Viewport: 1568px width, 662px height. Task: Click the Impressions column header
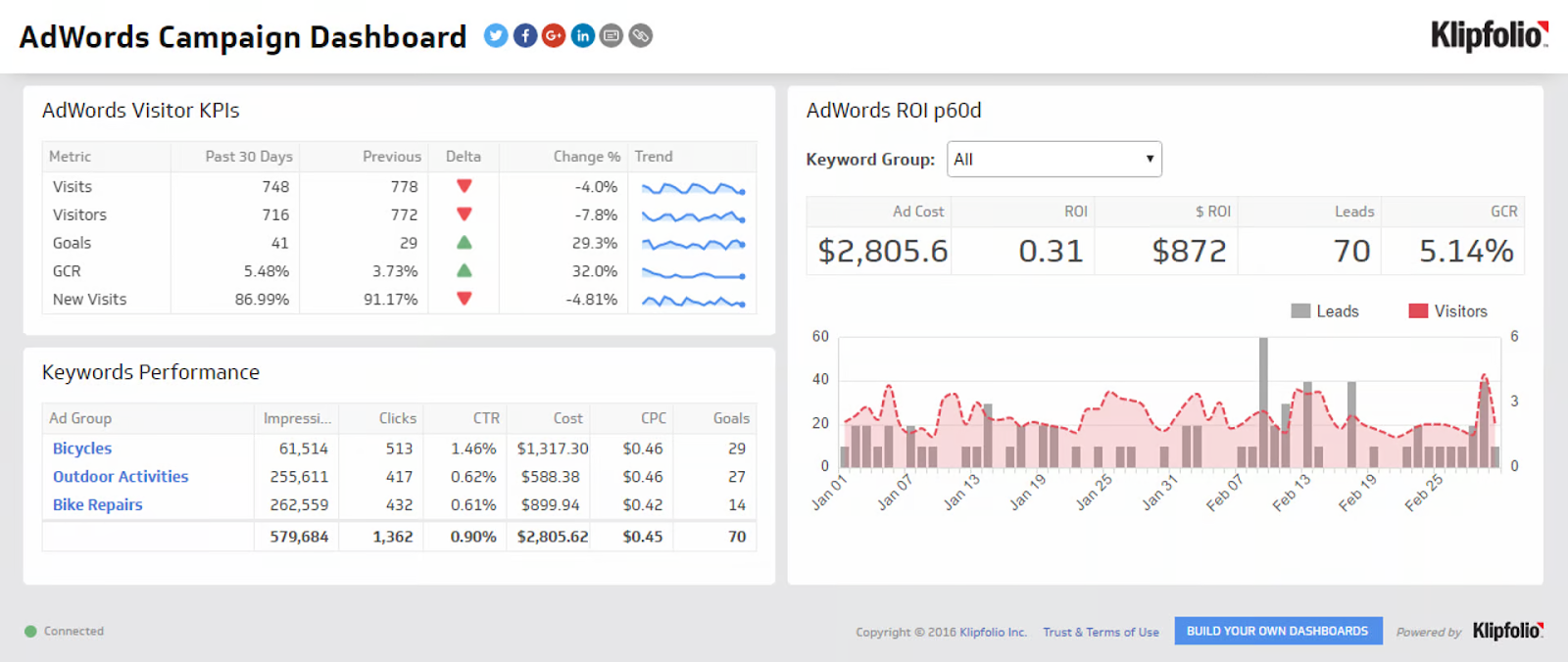(297, 418)
